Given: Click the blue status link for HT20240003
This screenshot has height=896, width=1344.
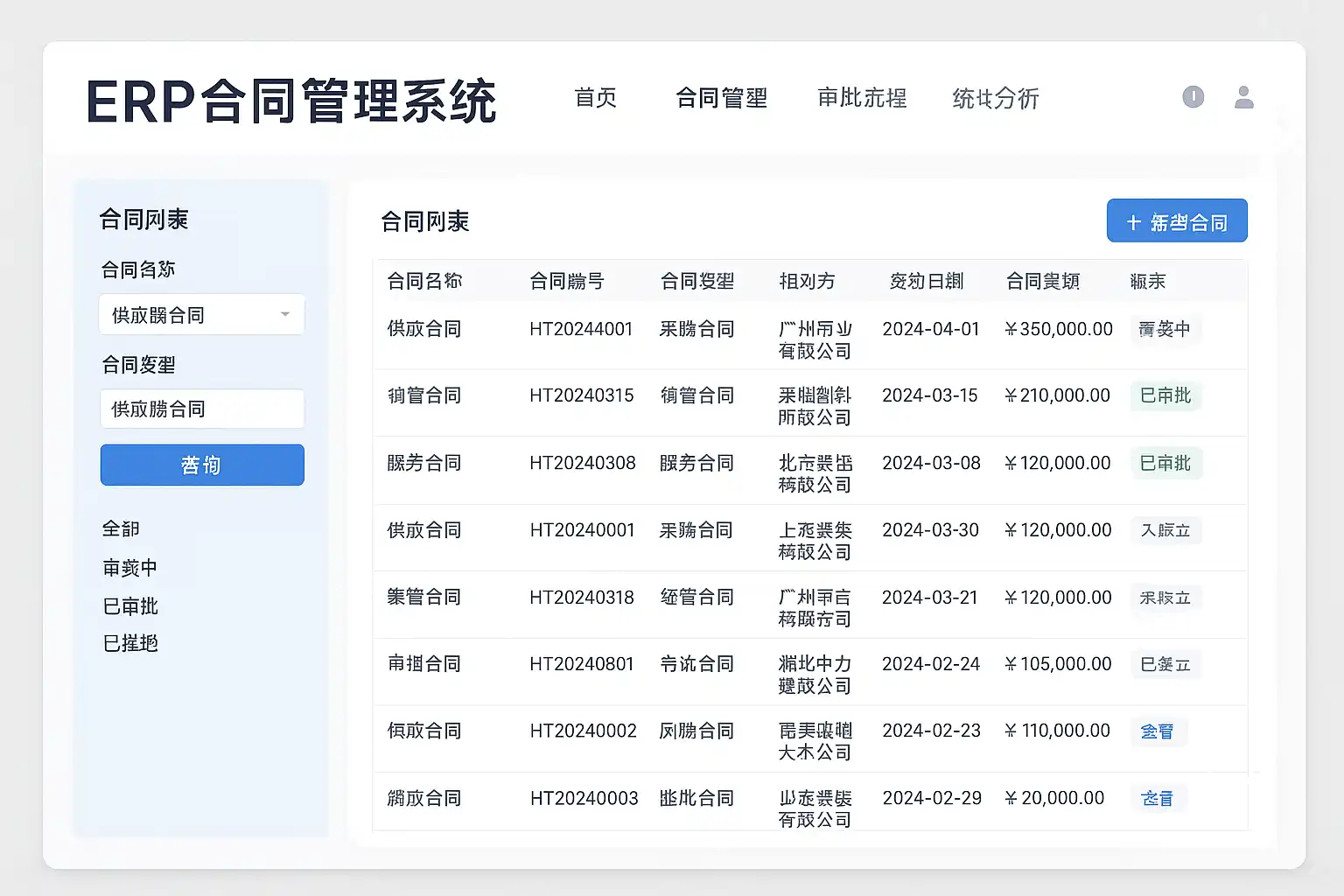Looking at the screenshot, I should click(1157, 798).
